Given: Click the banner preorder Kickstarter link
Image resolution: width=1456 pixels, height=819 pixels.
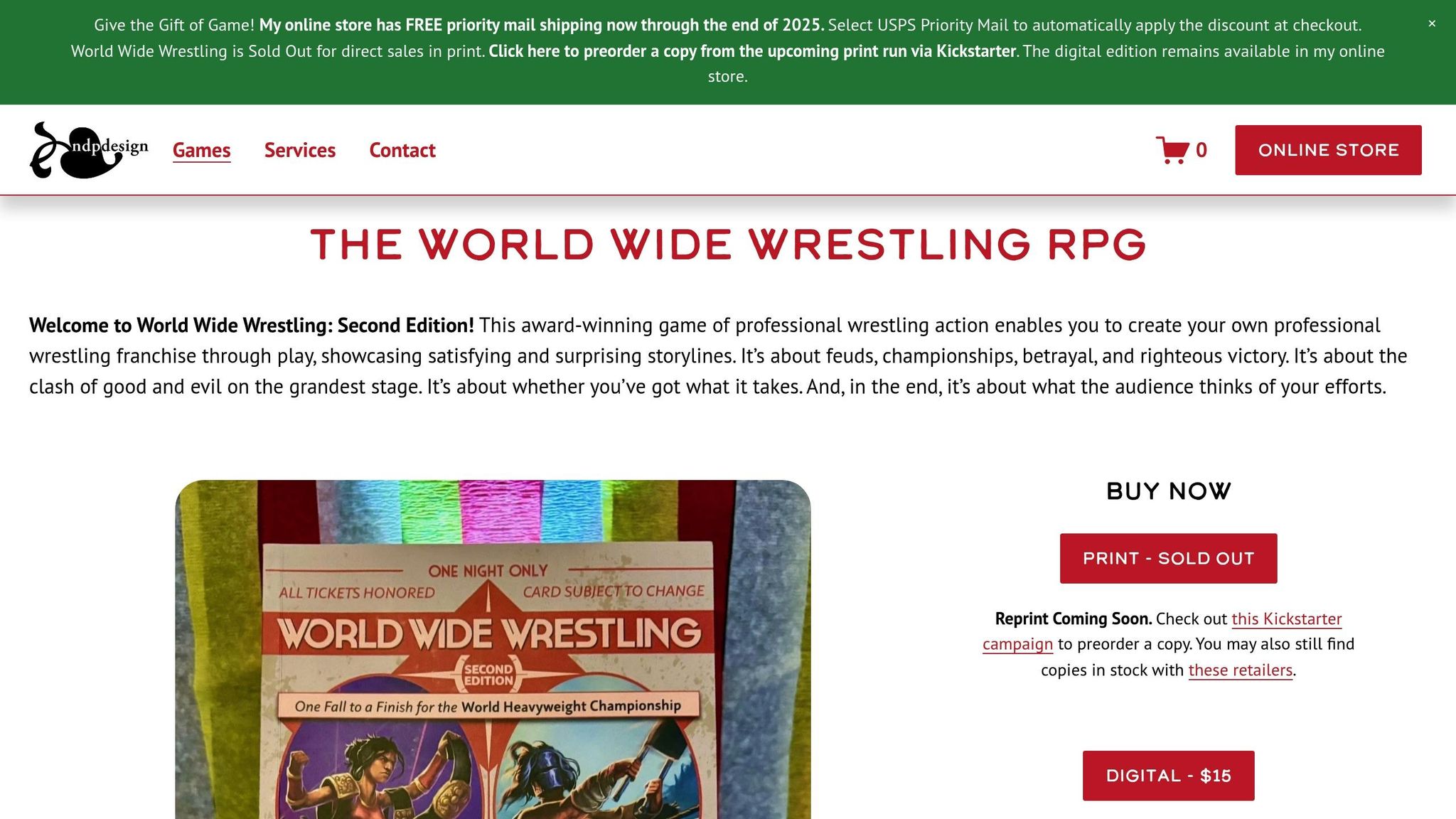Looking at the screenshot, I should point(751,50).
